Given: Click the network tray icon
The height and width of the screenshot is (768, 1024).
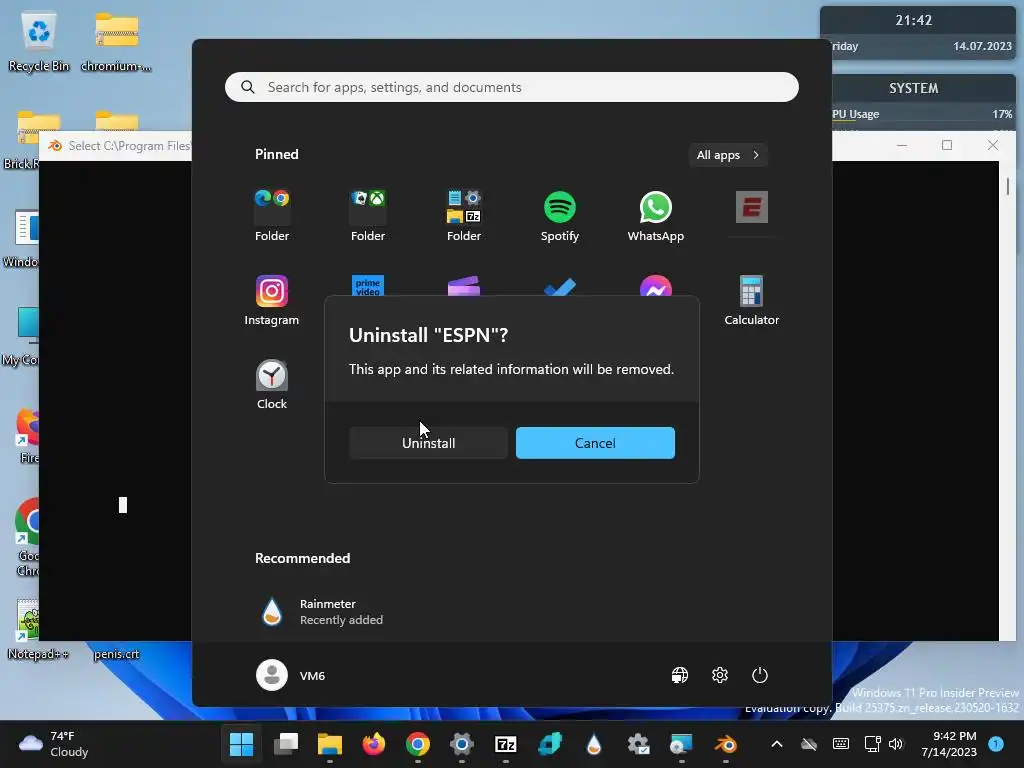Looking at the screenshot, I should [872, 744].
